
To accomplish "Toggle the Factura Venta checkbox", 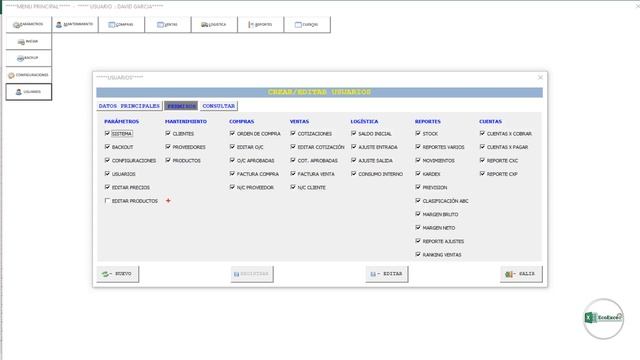I will click(293, 174).
